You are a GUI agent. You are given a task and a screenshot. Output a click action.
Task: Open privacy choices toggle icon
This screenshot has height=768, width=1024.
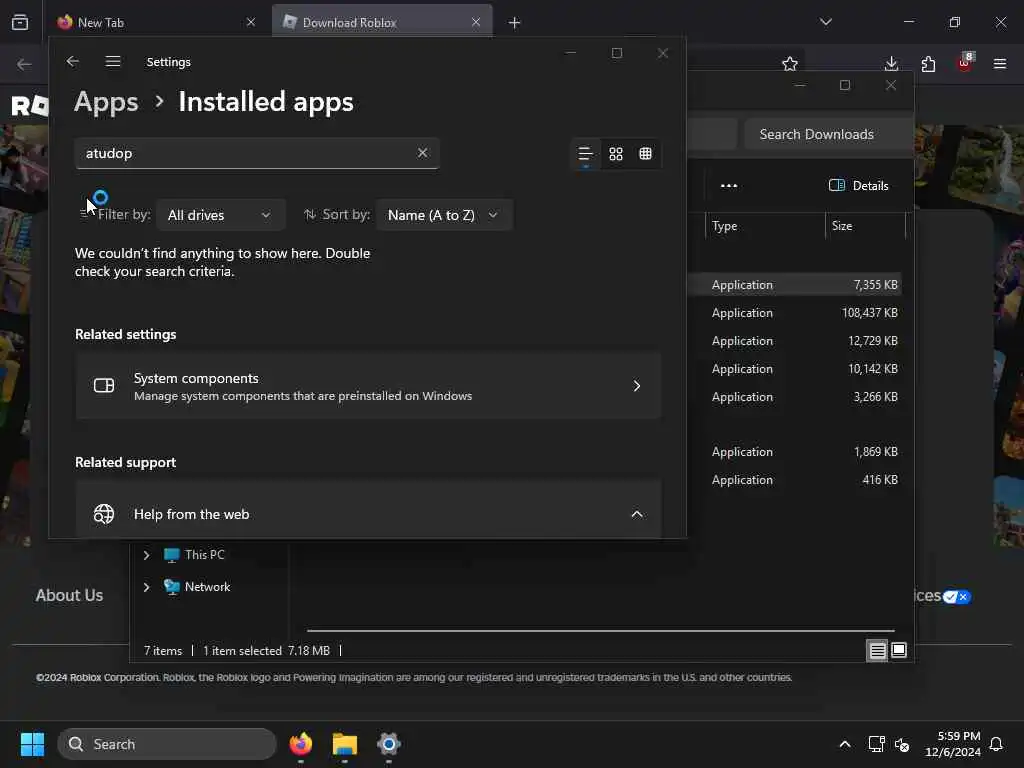pos(957,597)
